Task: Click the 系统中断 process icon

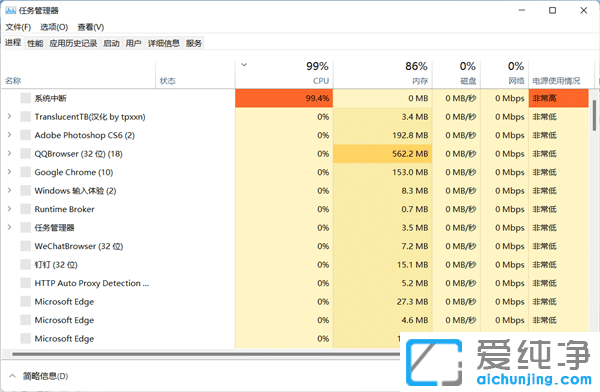Action: point(26,98)
